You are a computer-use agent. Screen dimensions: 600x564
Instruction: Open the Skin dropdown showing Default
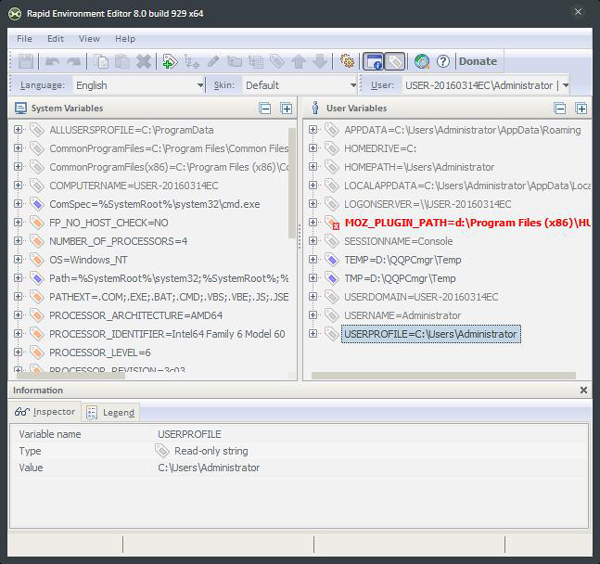300,85
